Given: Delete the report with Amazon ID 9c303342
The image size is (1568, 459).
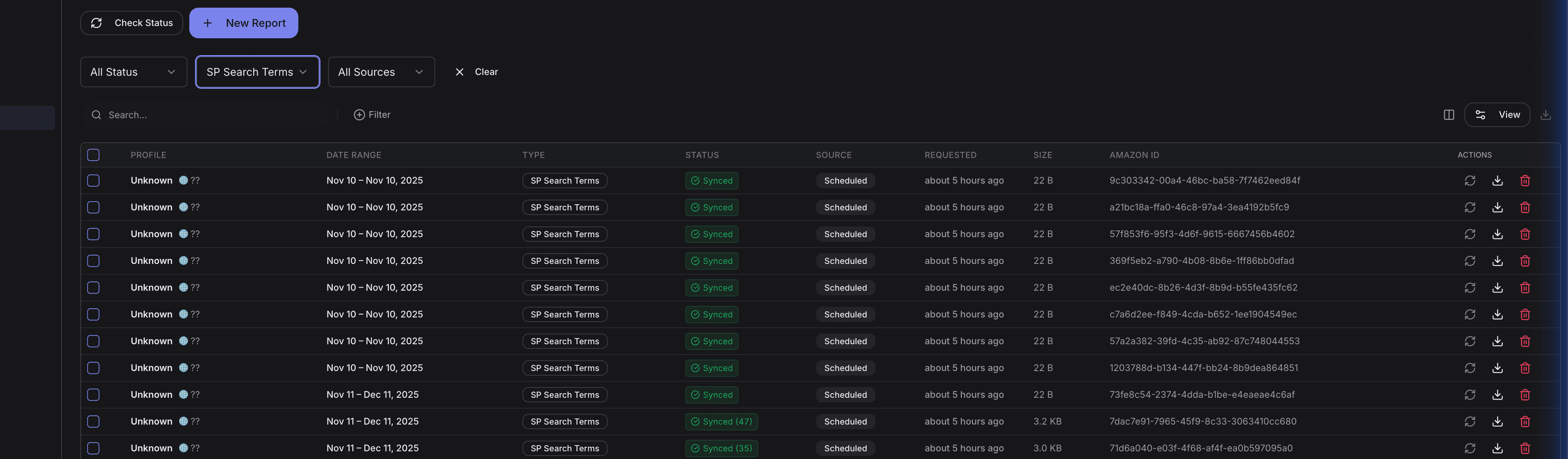Looking at the screenshot, I should [x=1525, y=180].
